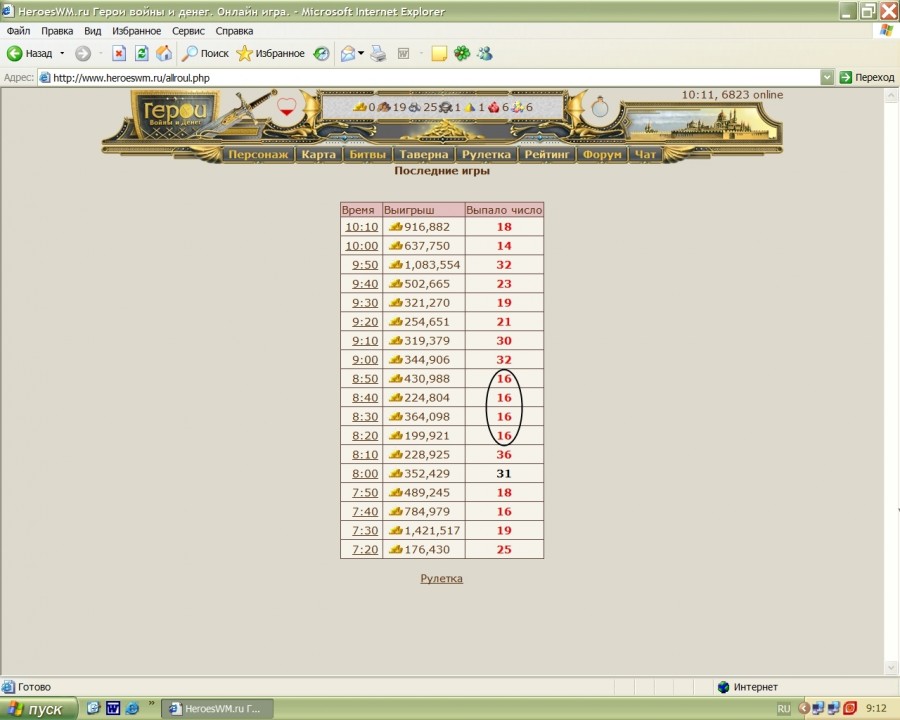Open the Избранное menu in menu bar
Image resolution: width=900 pixels, height=720 pixels.
click(137, 30)
